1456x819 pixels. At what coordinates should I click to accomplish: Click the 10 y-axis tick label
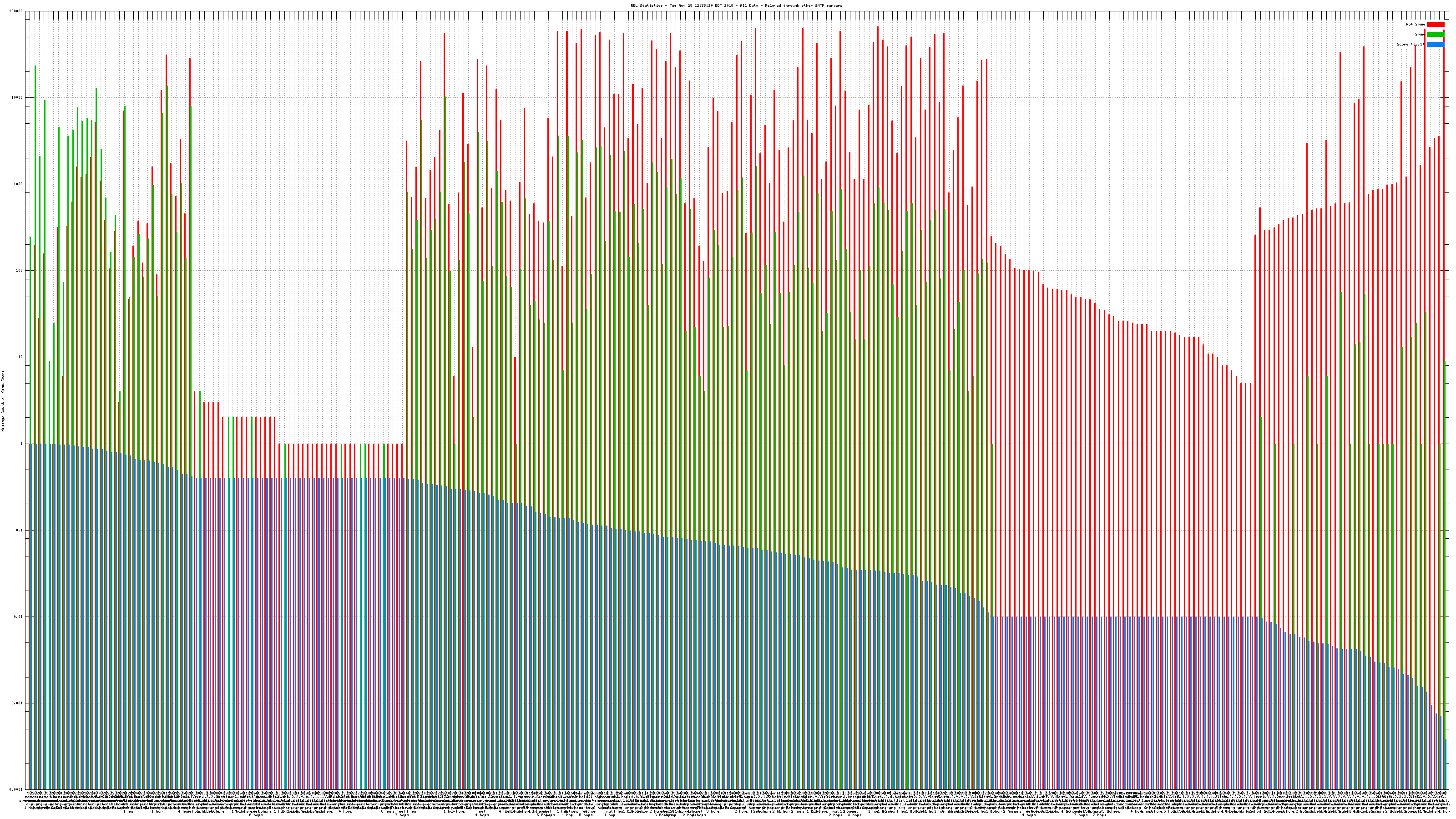coord(21,357)
